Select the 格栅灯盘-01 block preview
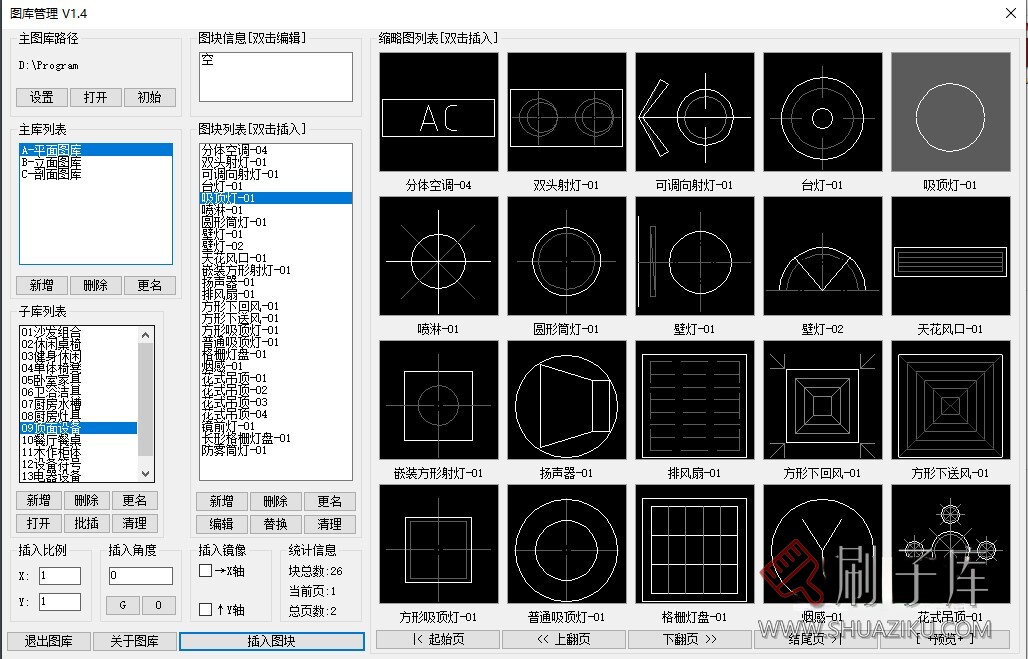The height and width of the screenshot is (659, 1028). pos(694,543)
